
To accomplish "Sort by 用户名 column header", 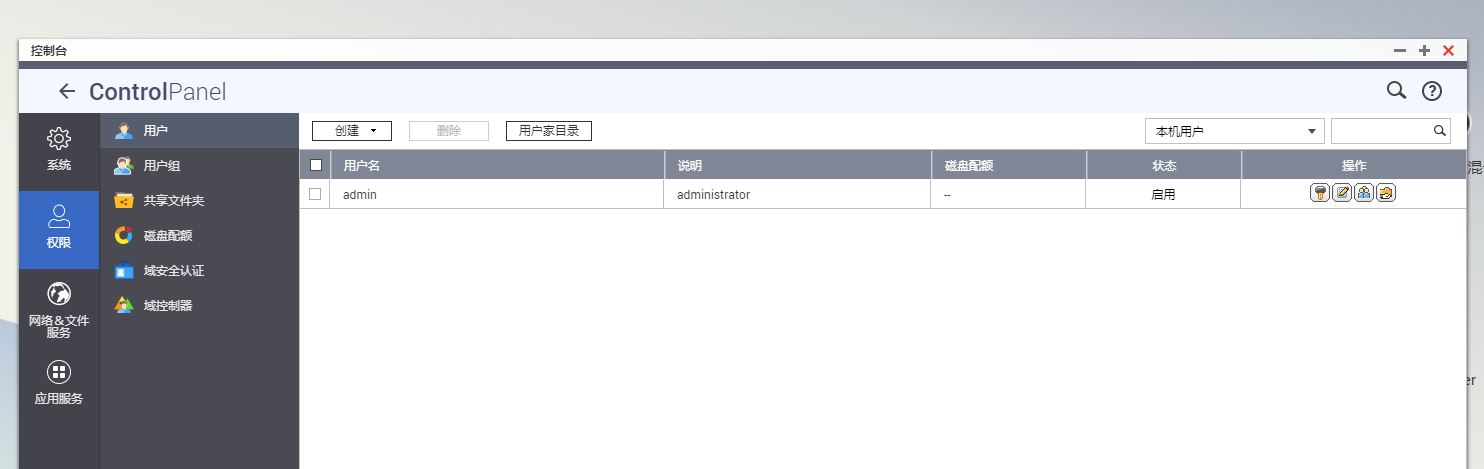I will click(x=497, y=165).
